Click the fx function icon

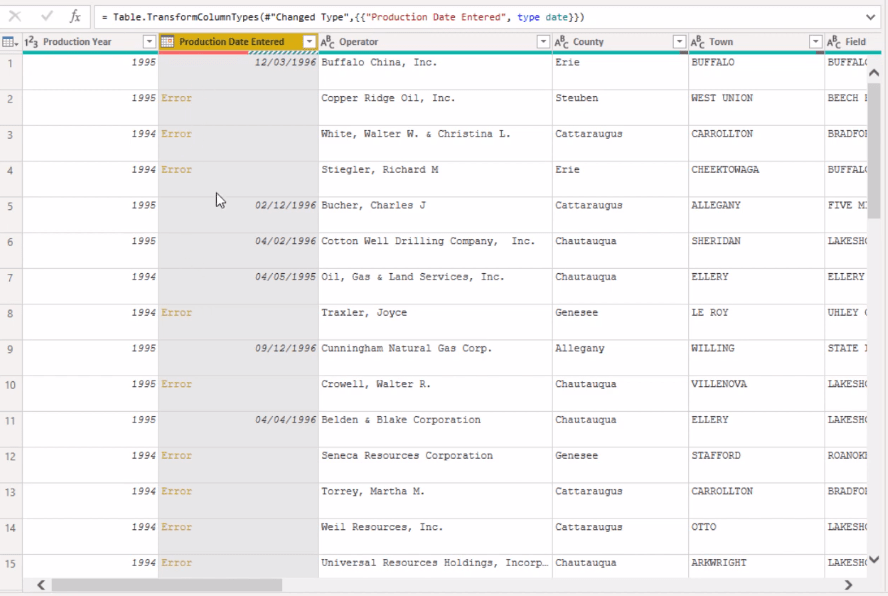point(75,16)
